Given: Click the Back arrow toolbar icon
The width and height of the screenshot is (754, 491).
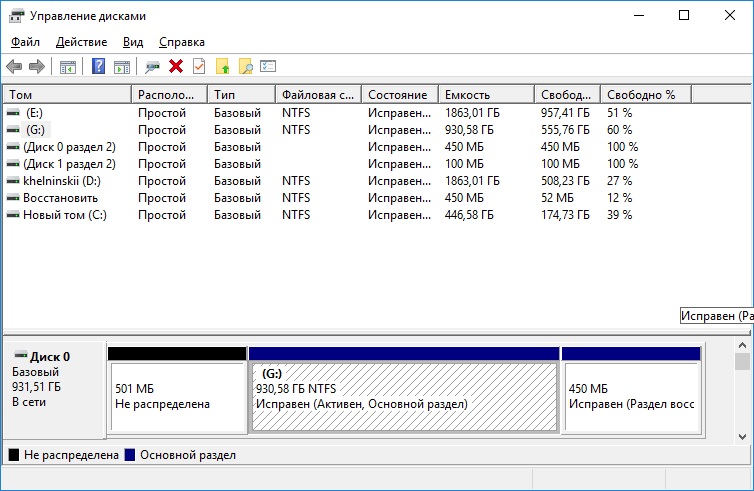Looking at the screenshot, I should click(x=14, y=66).
